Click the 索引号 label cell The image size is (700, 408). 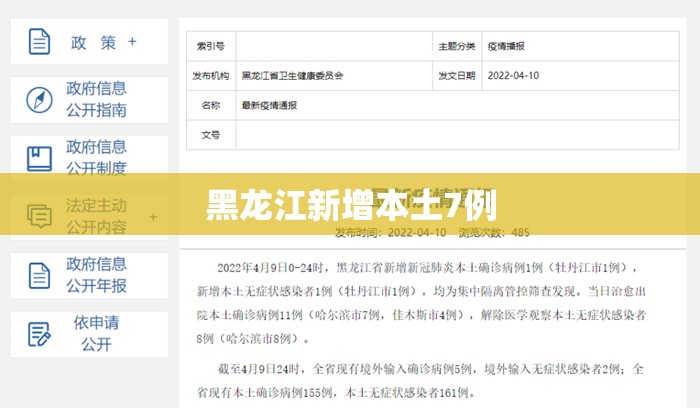211,46
